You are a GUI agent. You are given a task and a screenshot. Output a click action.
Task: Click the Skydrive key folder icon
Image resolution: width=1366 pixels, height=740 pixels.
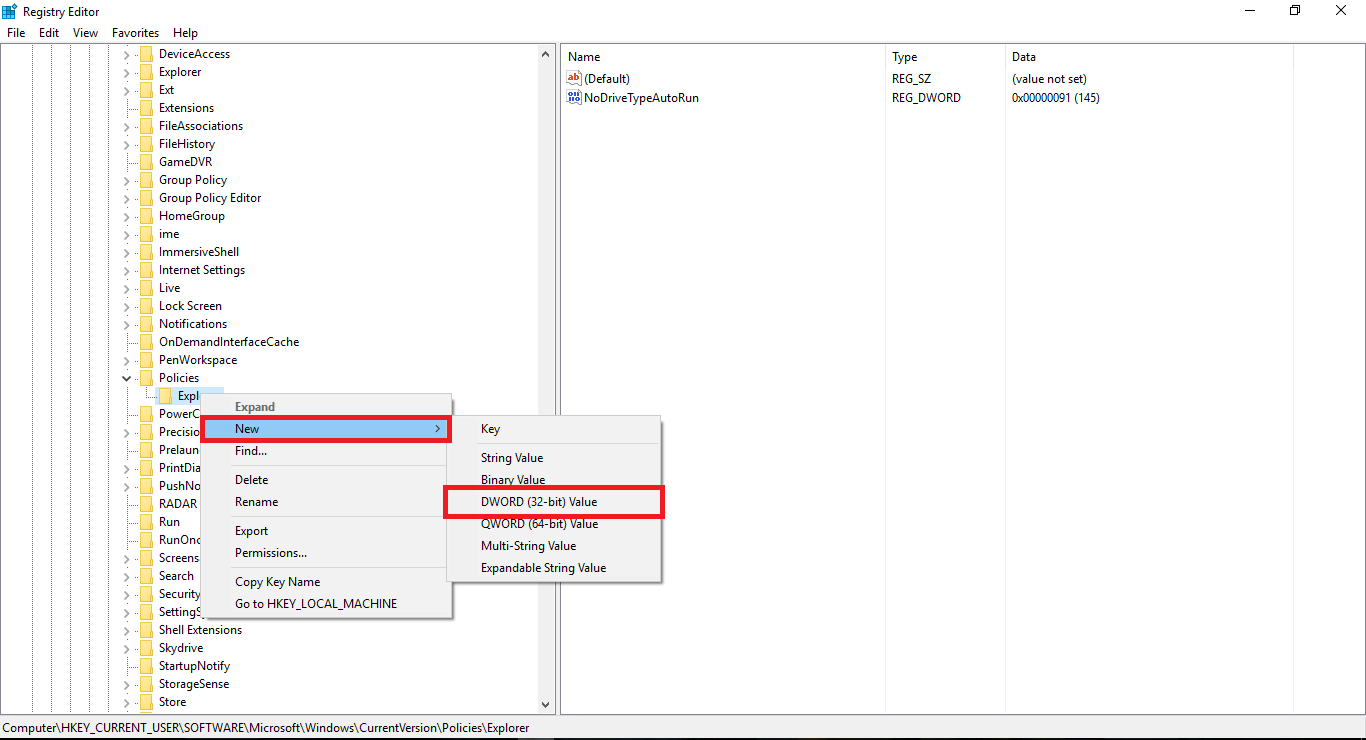click(x=146, y=647)
